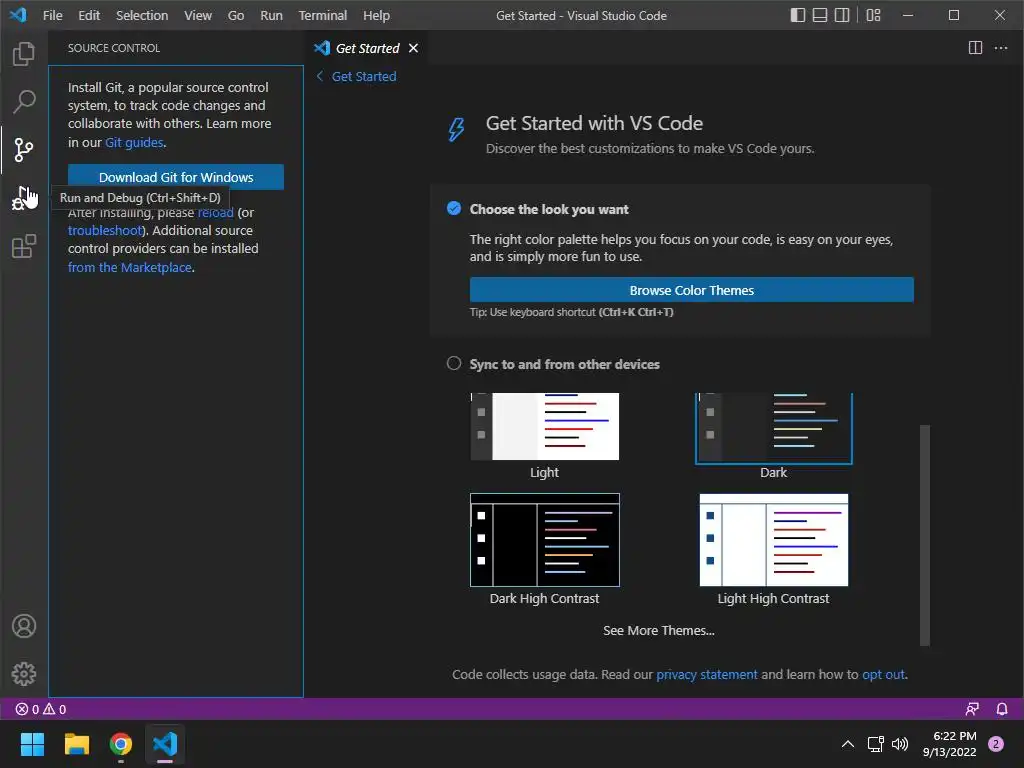Open the Explorer view in activity bar
Image resolution: width=1024 pixels, height=768 pixels.
tap(24, 54)
